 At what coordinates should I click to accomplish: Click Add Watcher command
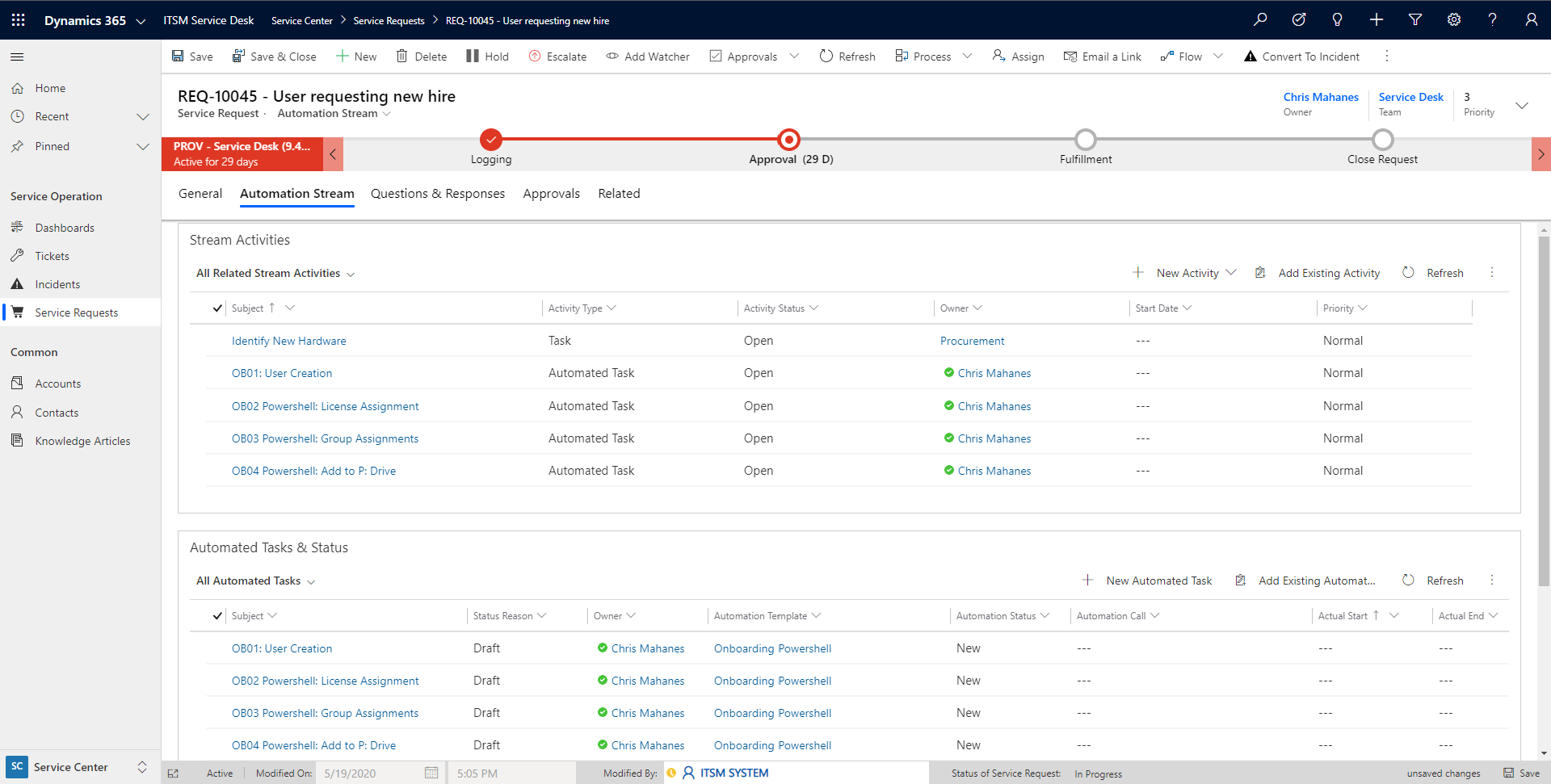648,57
